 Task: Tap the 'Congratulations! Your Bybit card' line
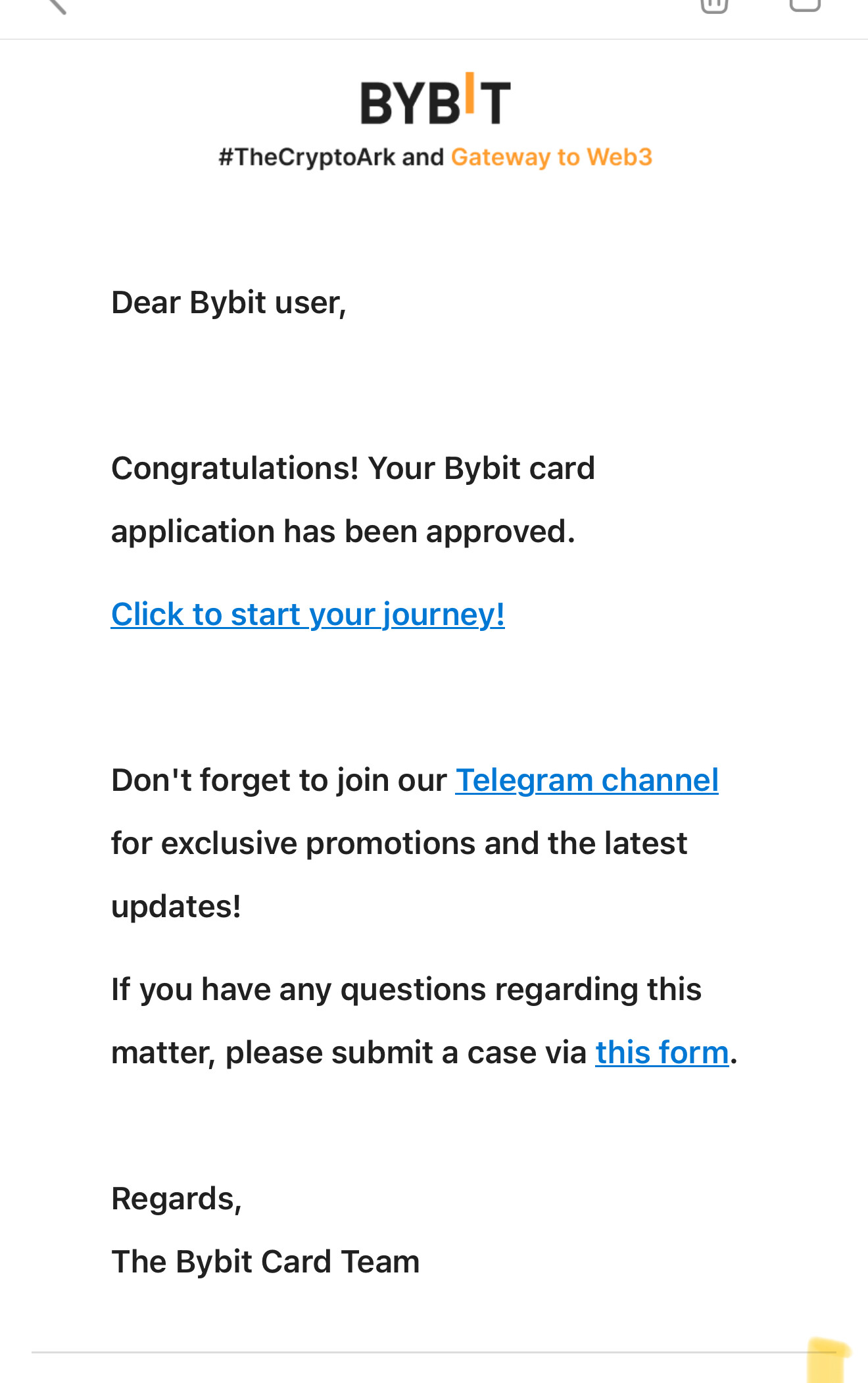click(x=353, y=468)
